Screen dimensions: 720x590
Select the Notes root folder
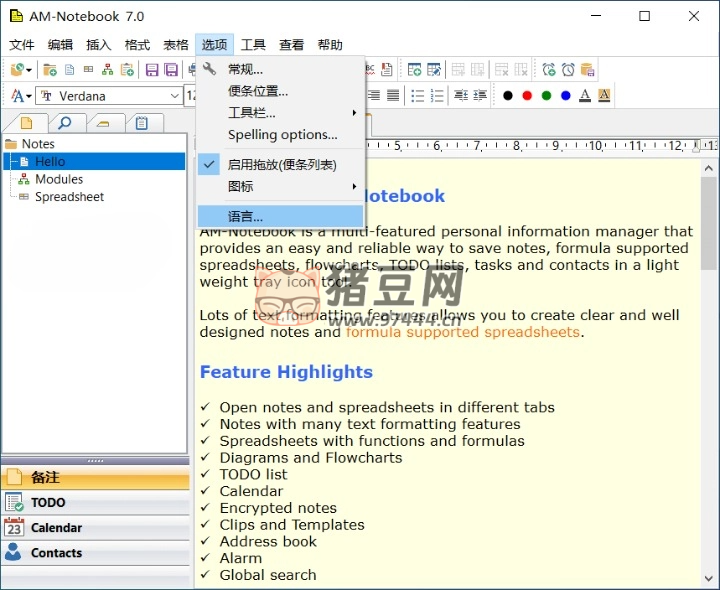tap(38, 144)
